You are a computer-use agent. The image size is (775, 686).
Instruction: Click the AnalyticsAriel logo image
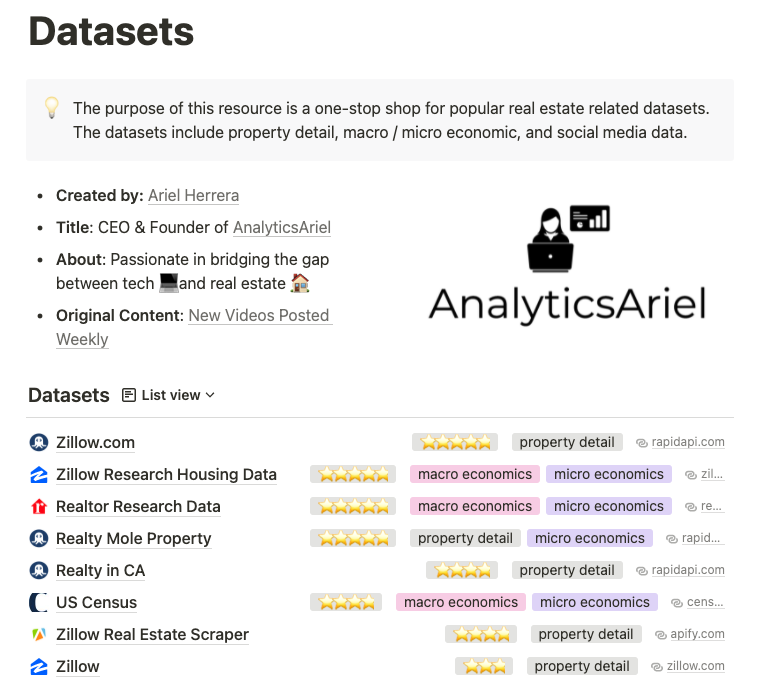(567, 263)
